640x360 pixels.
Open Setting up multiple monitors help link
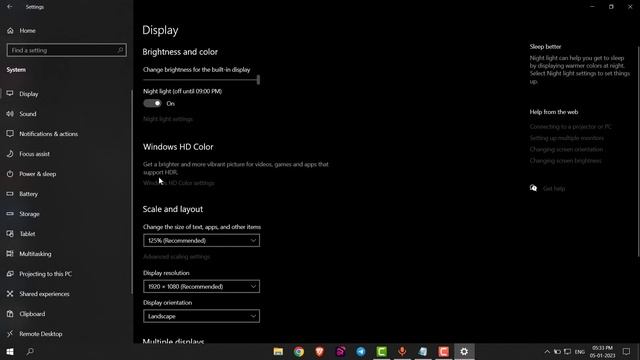point(567,138)
